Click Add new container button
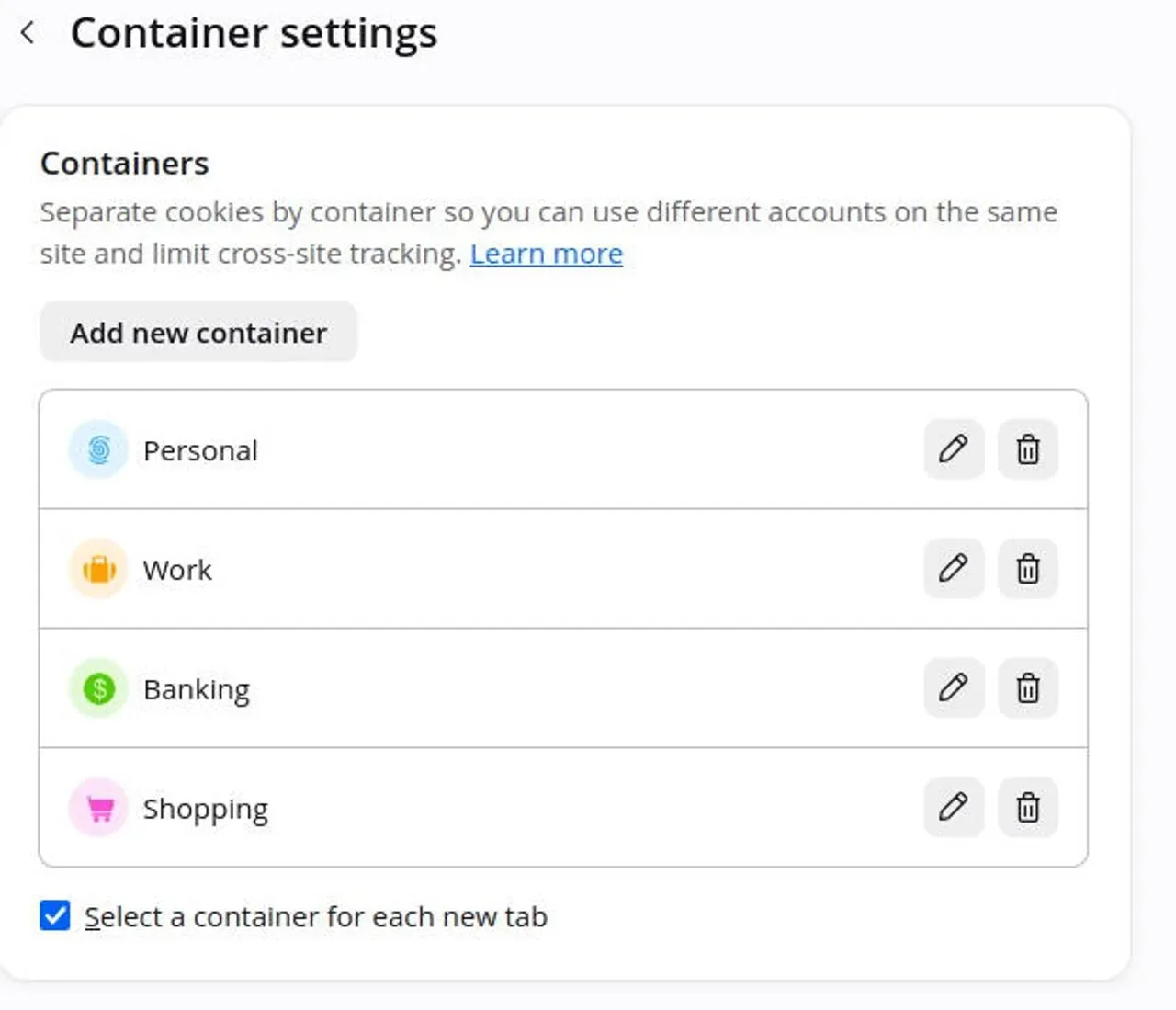Screen dimensions: 1176x1010 click(198, 332)
